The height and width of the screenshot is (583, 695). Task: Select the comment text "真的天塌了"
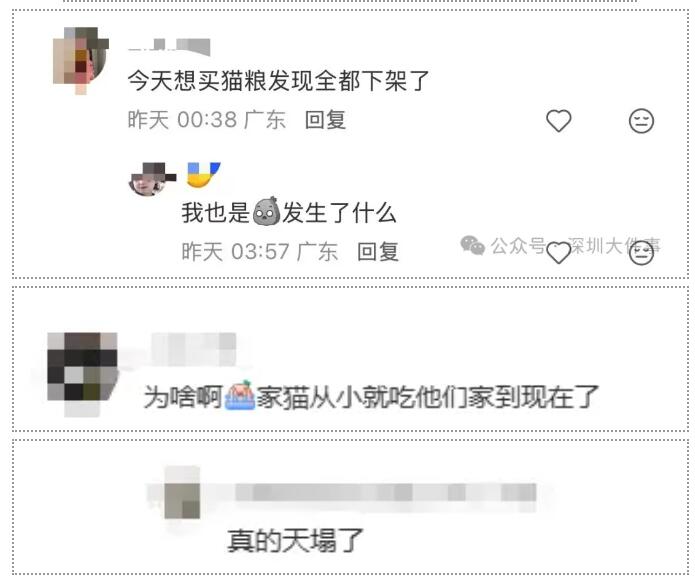click(x=295, y=540)
